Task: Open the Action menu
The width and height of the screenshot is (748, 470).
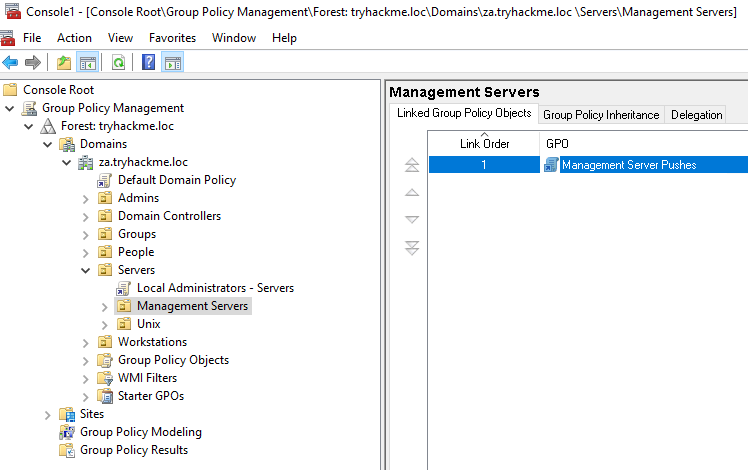Action: 74,38
